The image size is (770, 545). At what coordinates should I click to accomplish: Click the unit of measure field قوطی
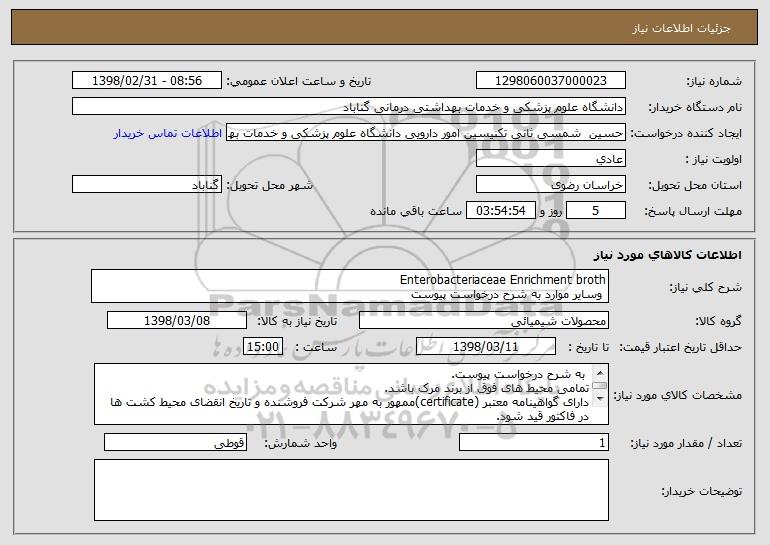[x=175, y=442]
